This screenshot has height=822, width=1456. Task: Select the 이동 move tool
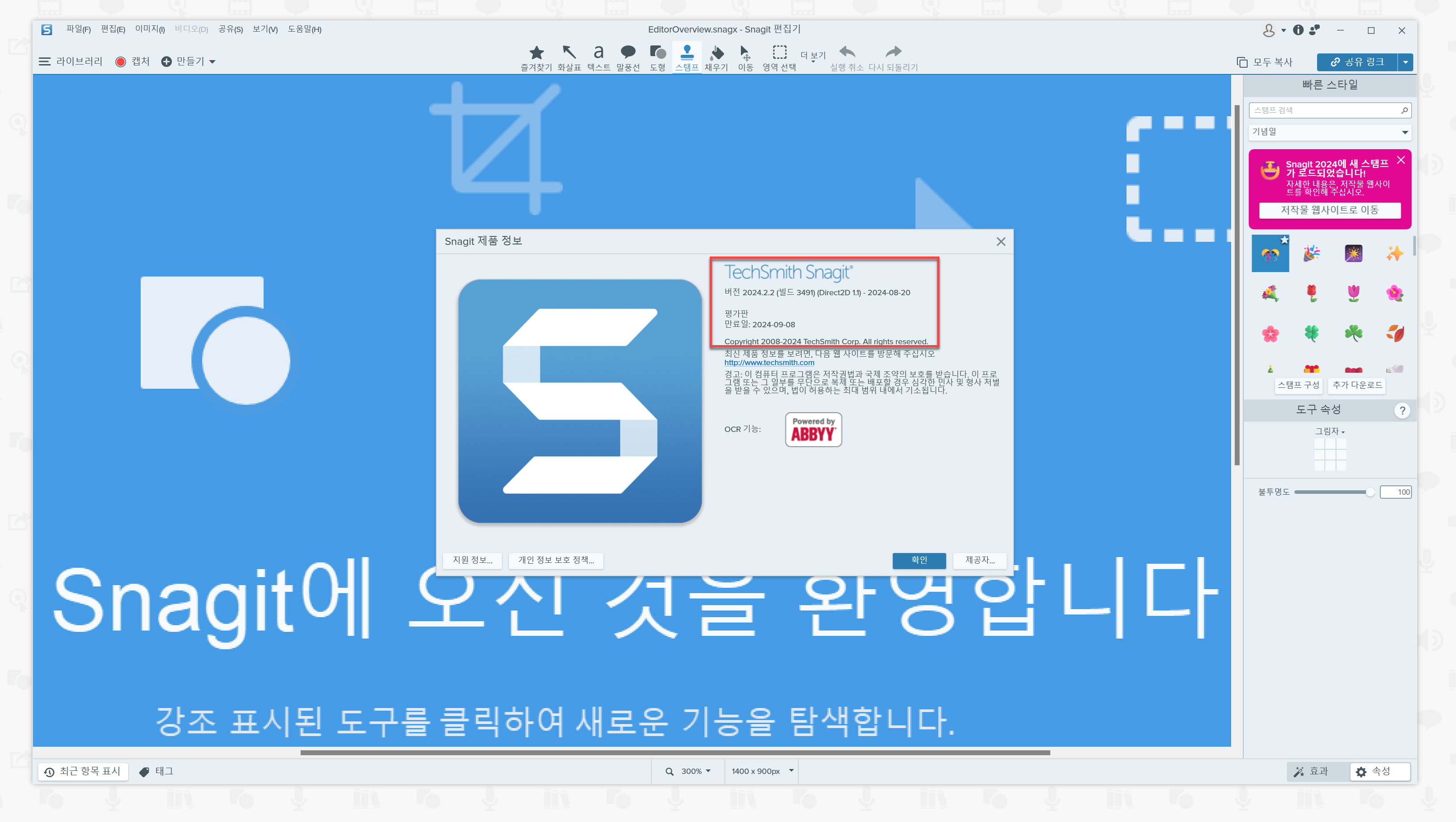(x=745, y=58)
